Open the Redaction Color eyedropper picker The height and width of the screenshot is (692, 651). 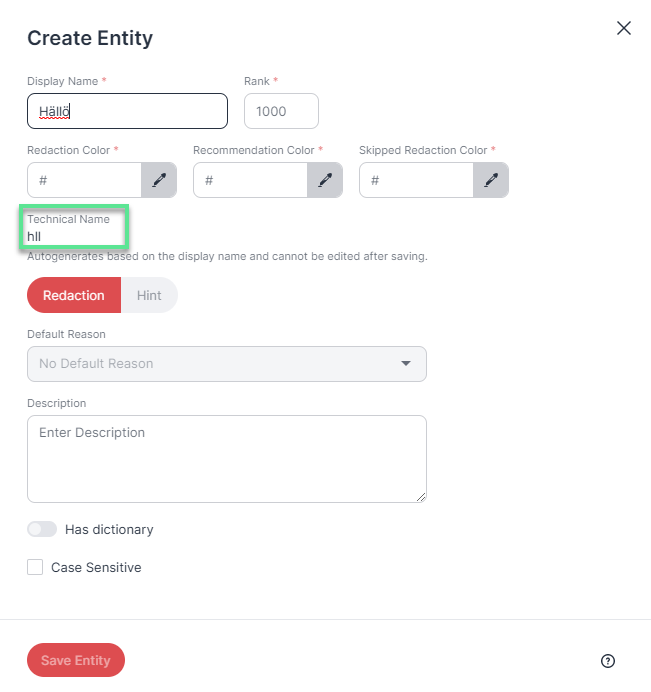pos(159,180)
